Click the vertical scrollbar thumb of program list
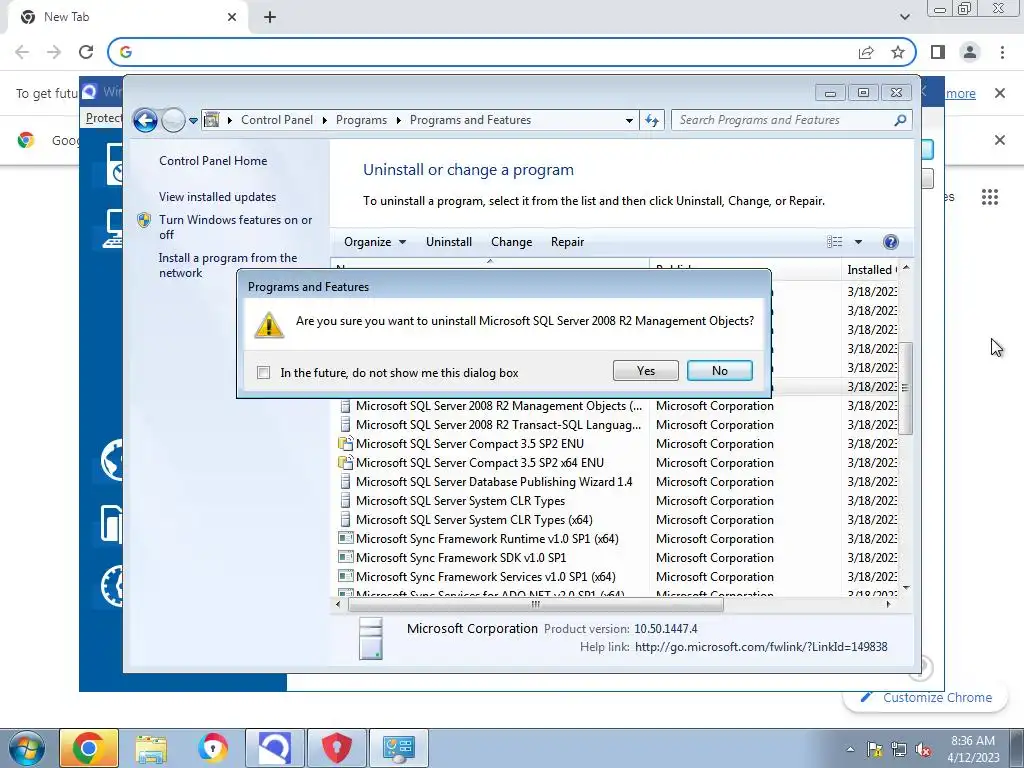The height and width of the screenshot is (768, 1024). (x=905, y=388)
